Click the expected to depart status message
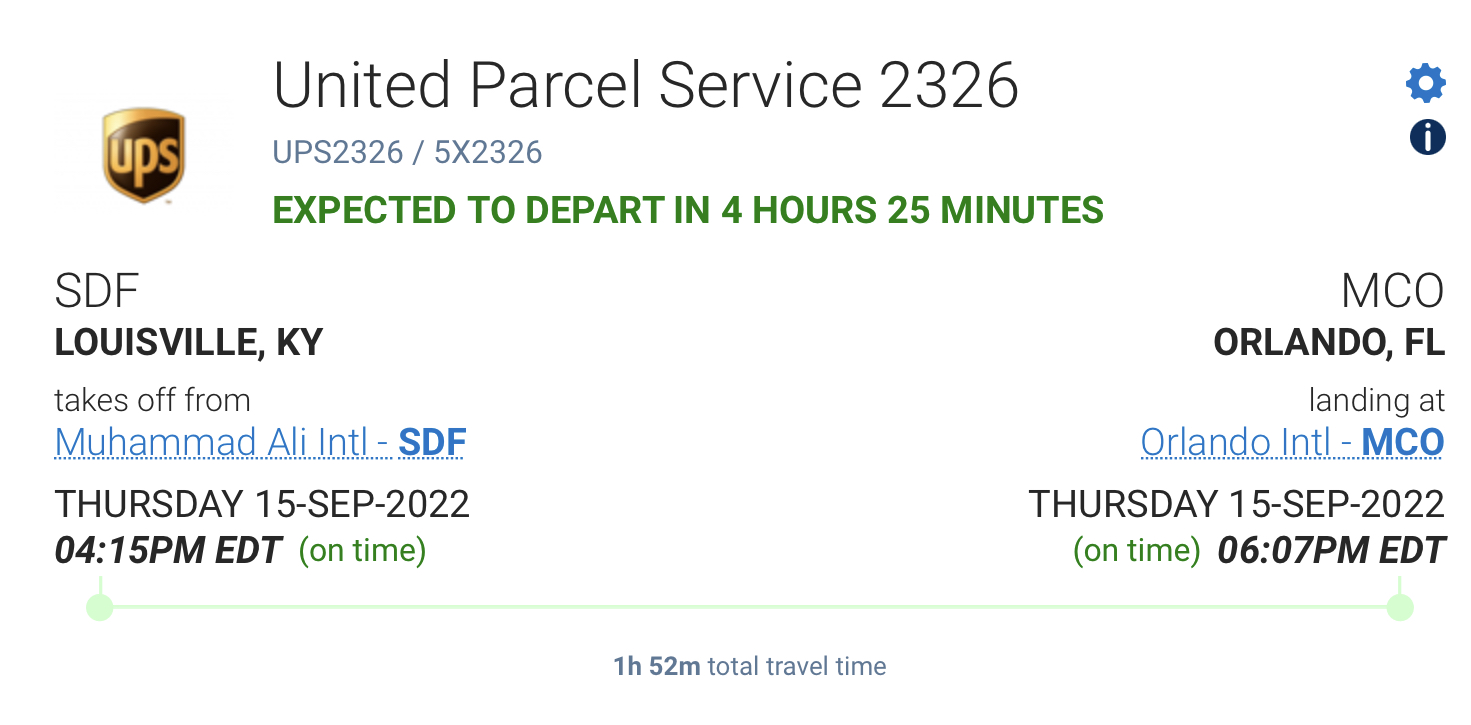The height and width of the screenshot is (725, 1471). coord(688,211)
